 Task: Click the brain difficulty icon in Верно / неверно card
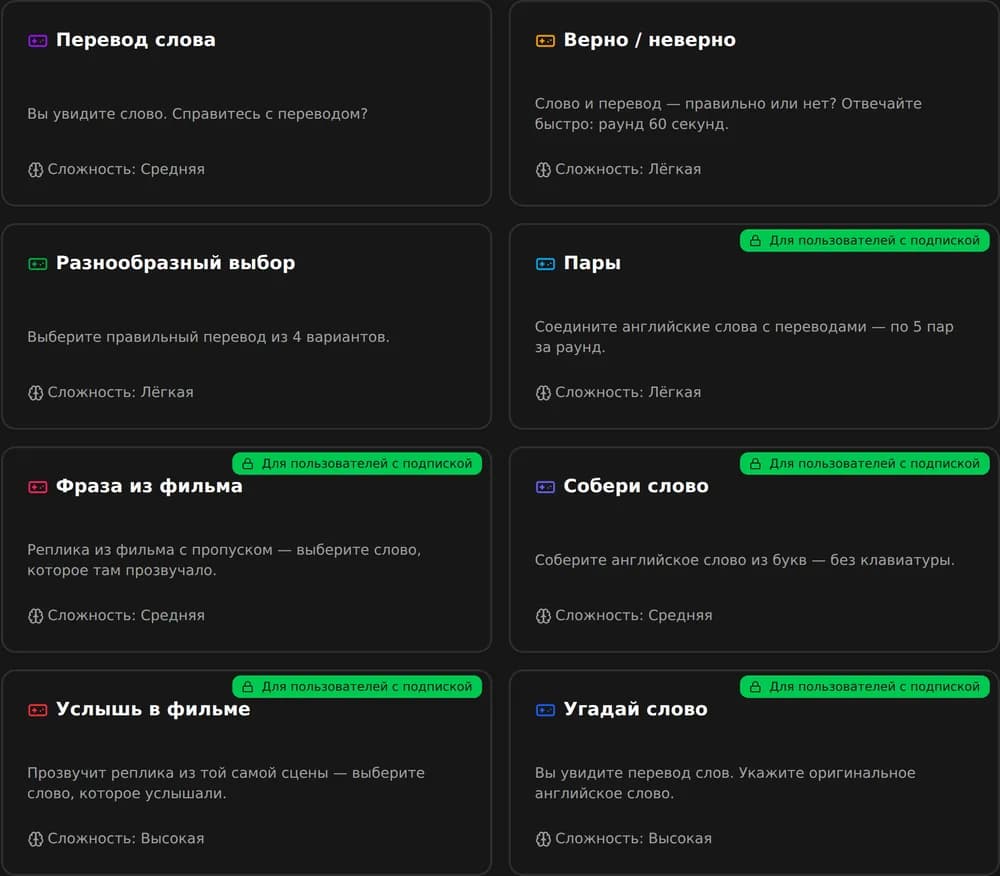pyautogui.click(x=543, y=170)
